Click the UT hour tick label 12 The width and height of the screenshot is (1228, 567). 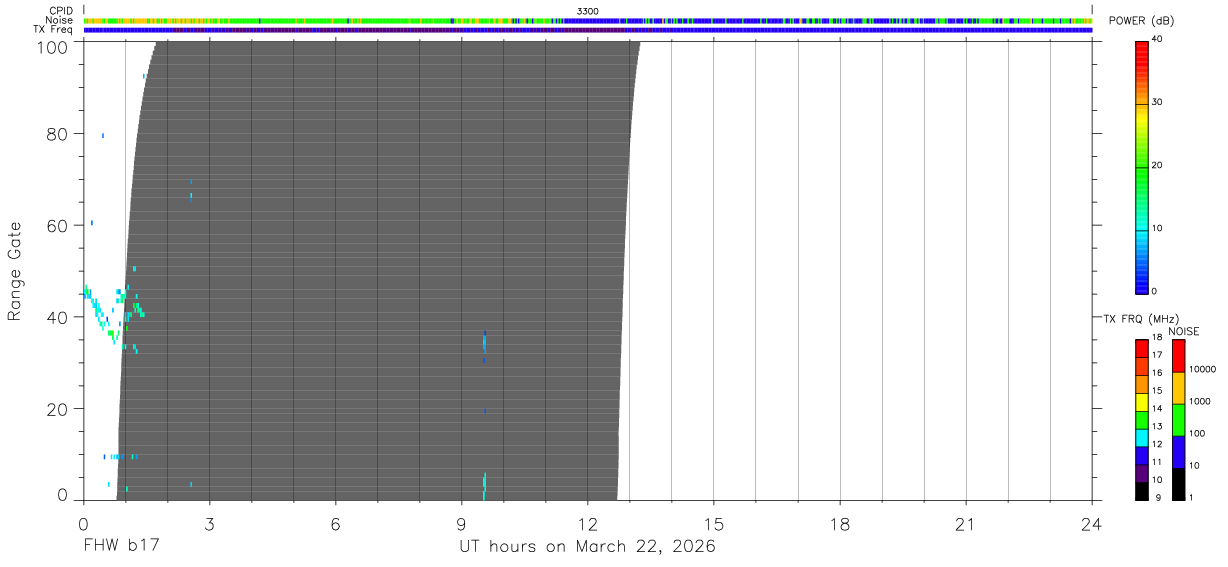[x=587, y=524]
